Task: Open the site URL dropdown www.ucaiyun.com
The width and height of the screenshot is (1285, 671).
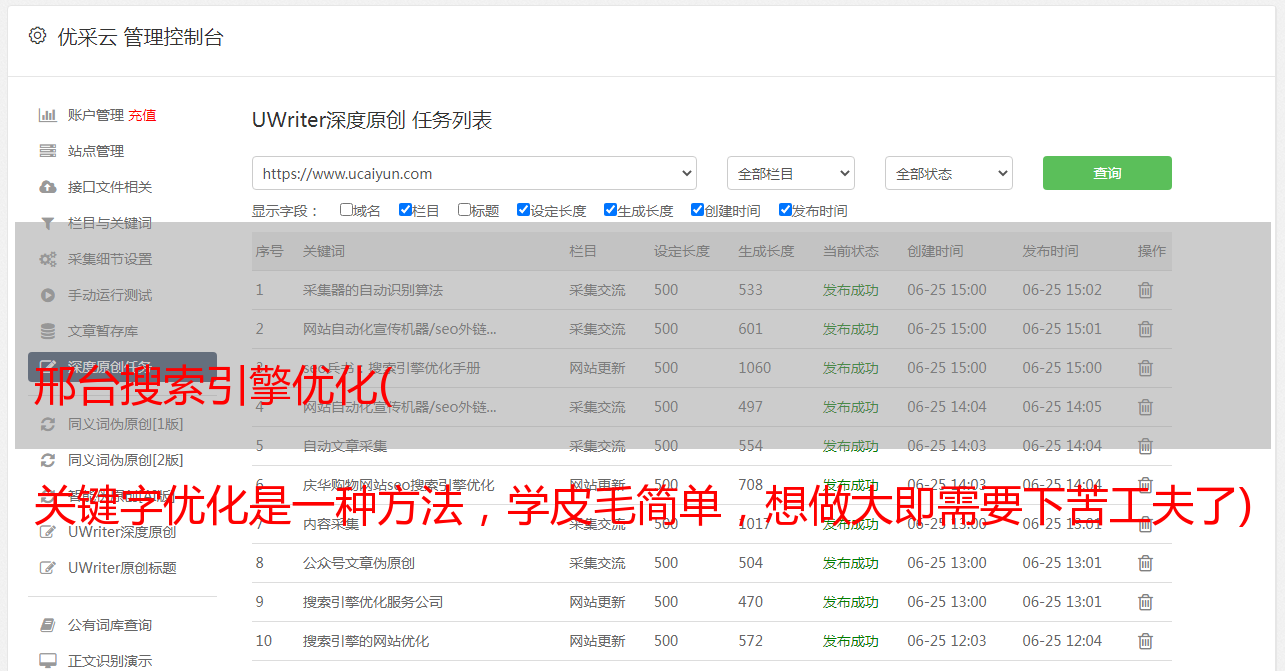Action: pyautogui.click(x=474, y=173)
